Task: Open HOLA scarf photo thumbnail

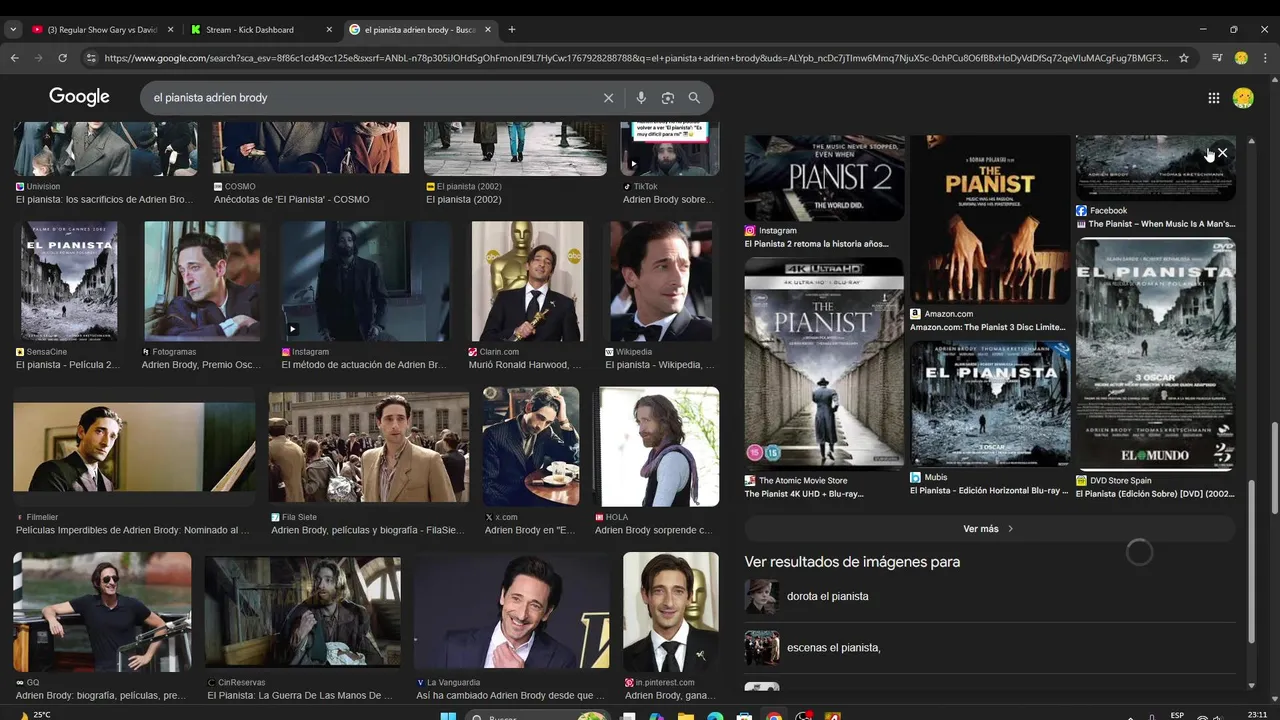Action: click(658, 447)
